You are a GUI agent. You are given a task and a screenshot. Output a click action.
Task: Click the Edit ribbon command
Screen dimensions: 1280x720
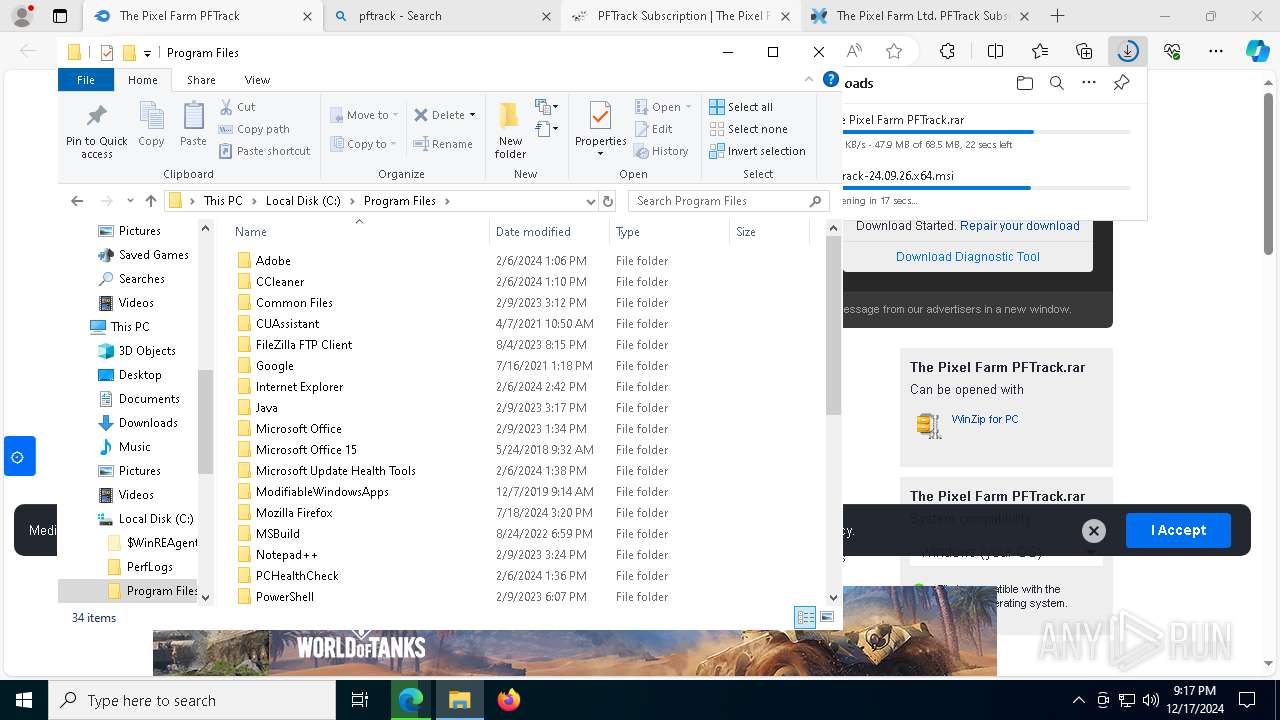(x=653, y=129)
